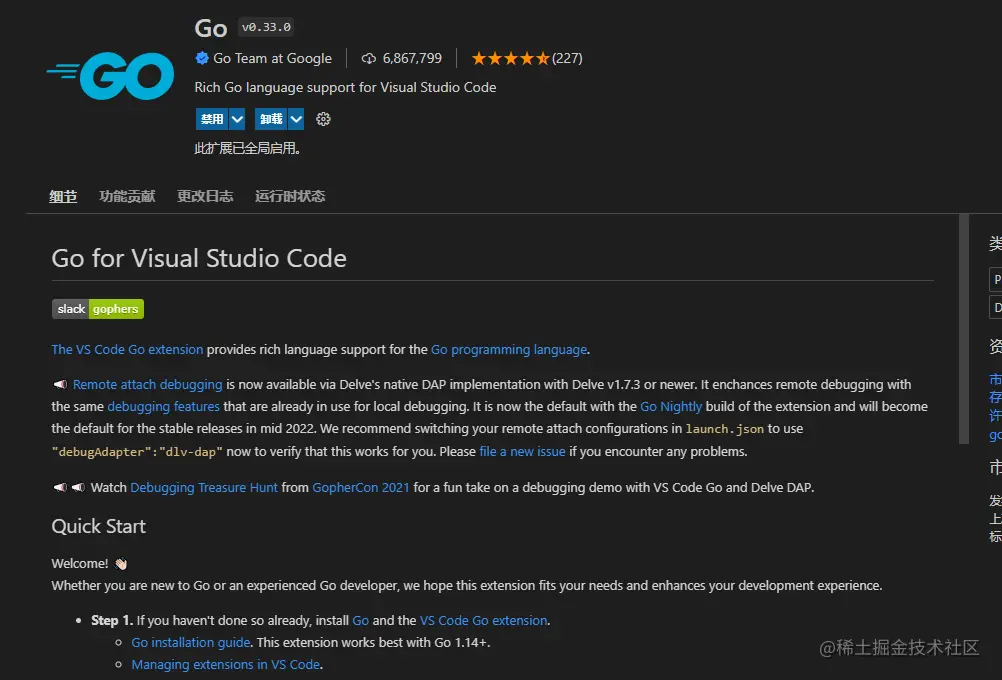This screenshot has width=1002, height=680.
Task: Click the 禁用 (Disable) button
Action: coord(211,119)
